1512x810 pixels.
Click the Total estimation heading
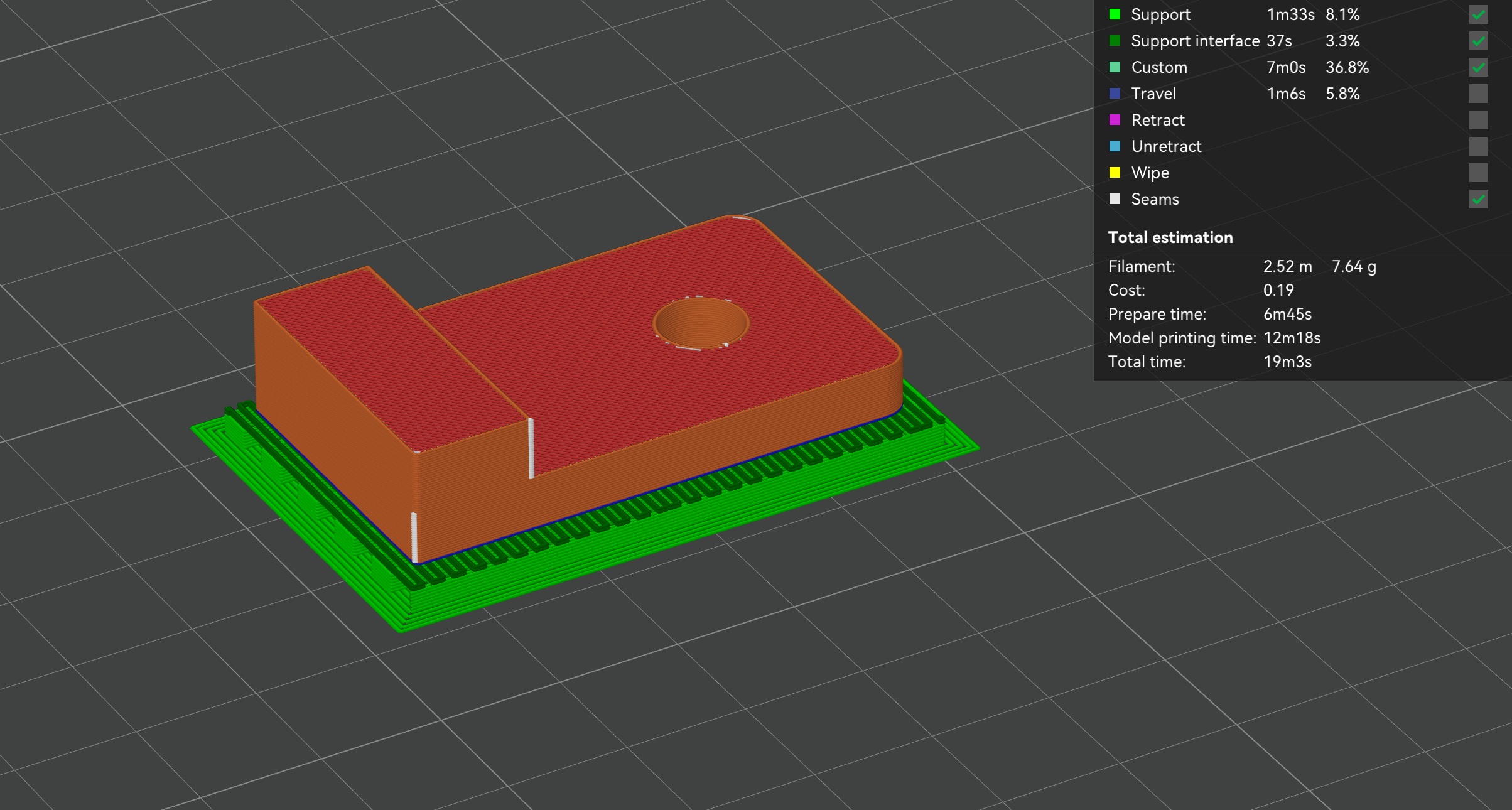point(1170,237)
